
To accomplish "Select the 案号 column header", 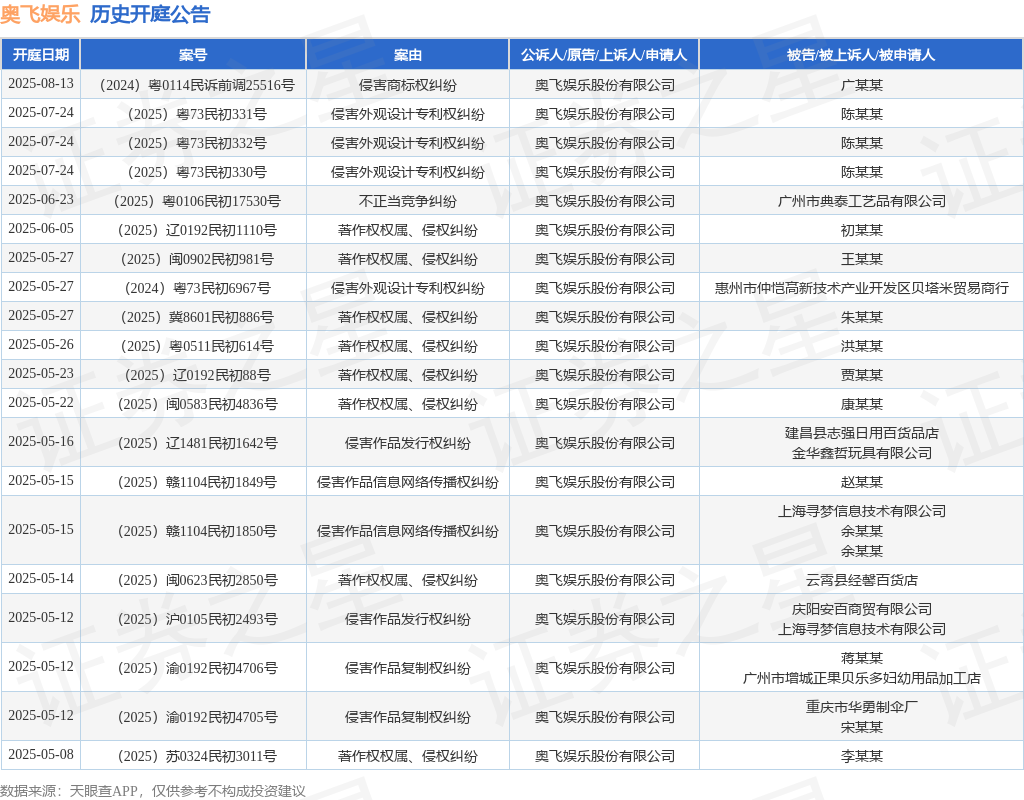I will click(x=193, y=55).
